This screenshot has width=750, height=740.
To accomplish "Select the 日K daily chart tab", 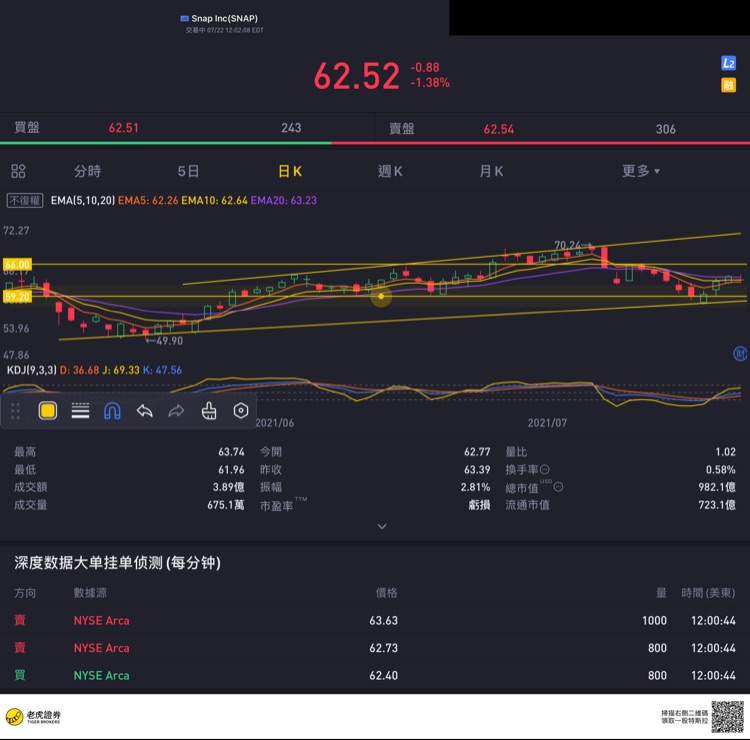I will point(290,171).
